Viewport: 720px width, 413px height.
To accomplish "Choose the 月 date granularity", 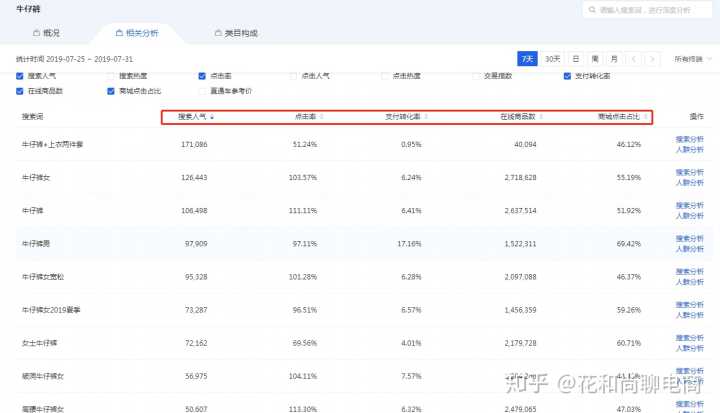I will [614, 59].
